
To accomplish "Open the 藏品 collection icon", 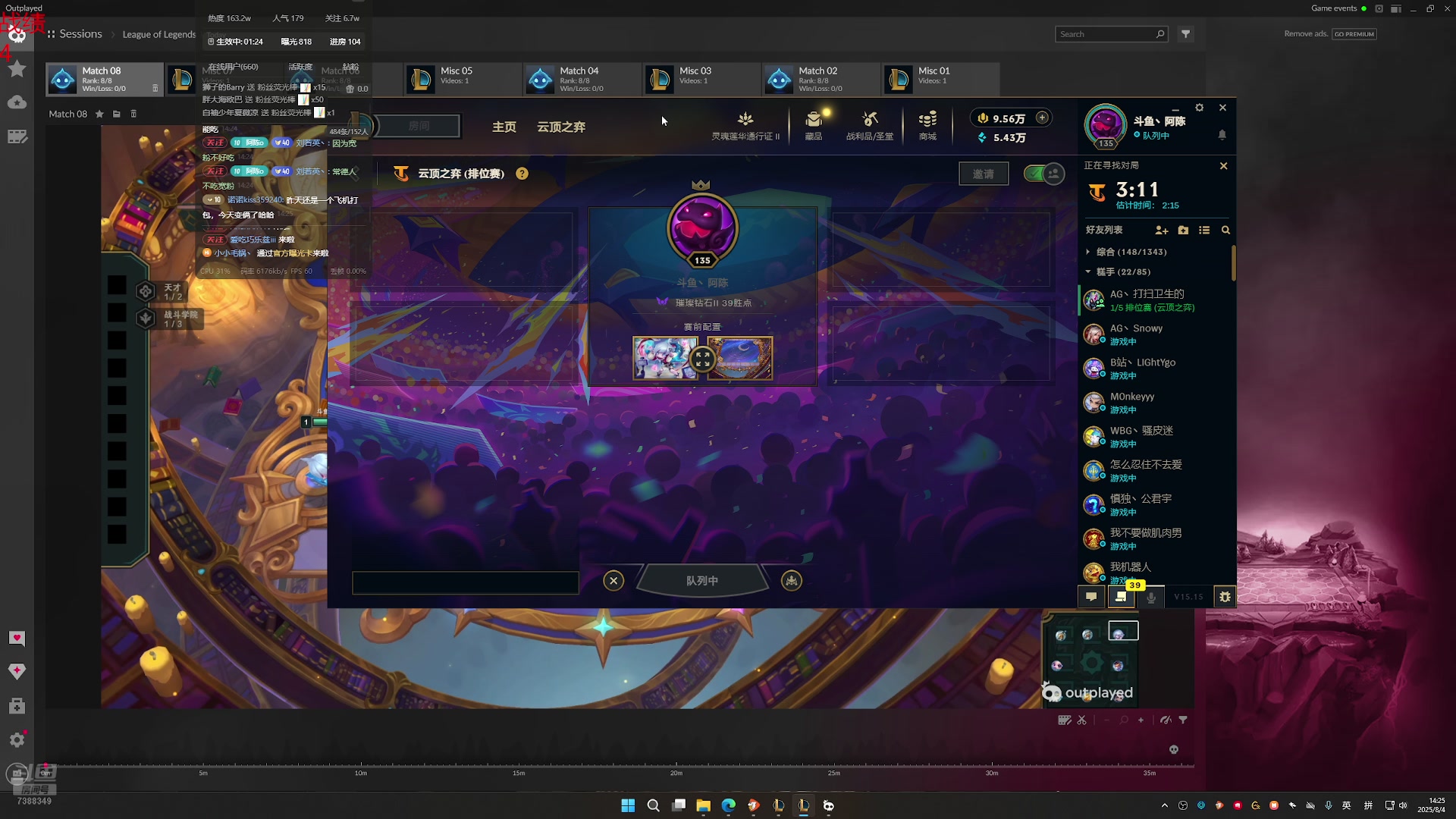I will click(814, 126).
